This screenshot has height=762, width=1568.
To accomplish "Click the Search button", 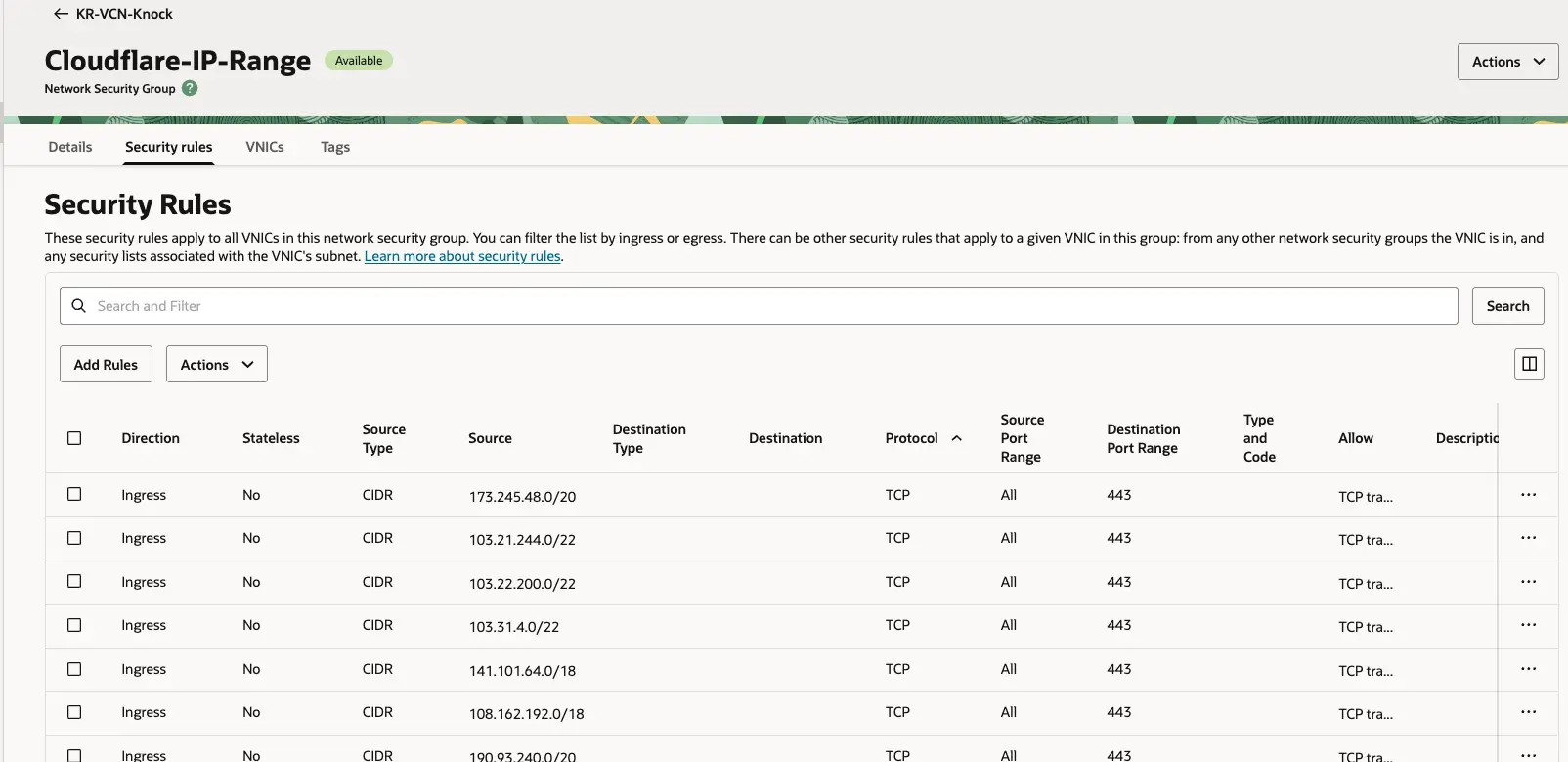I will tap(1507, 306).
